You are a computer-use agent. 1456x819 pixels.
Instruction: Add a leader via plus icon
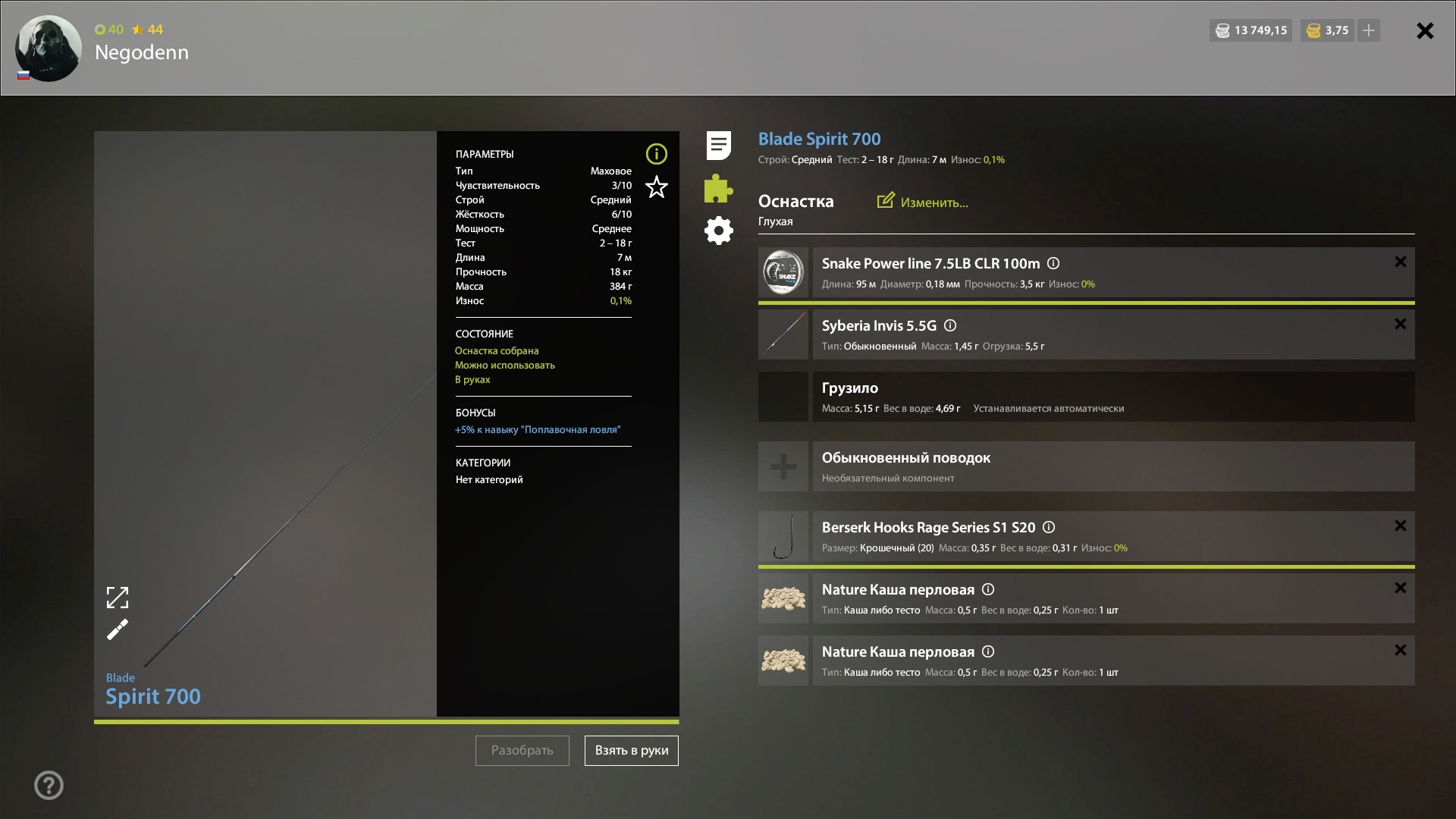(x=783, y=466)
